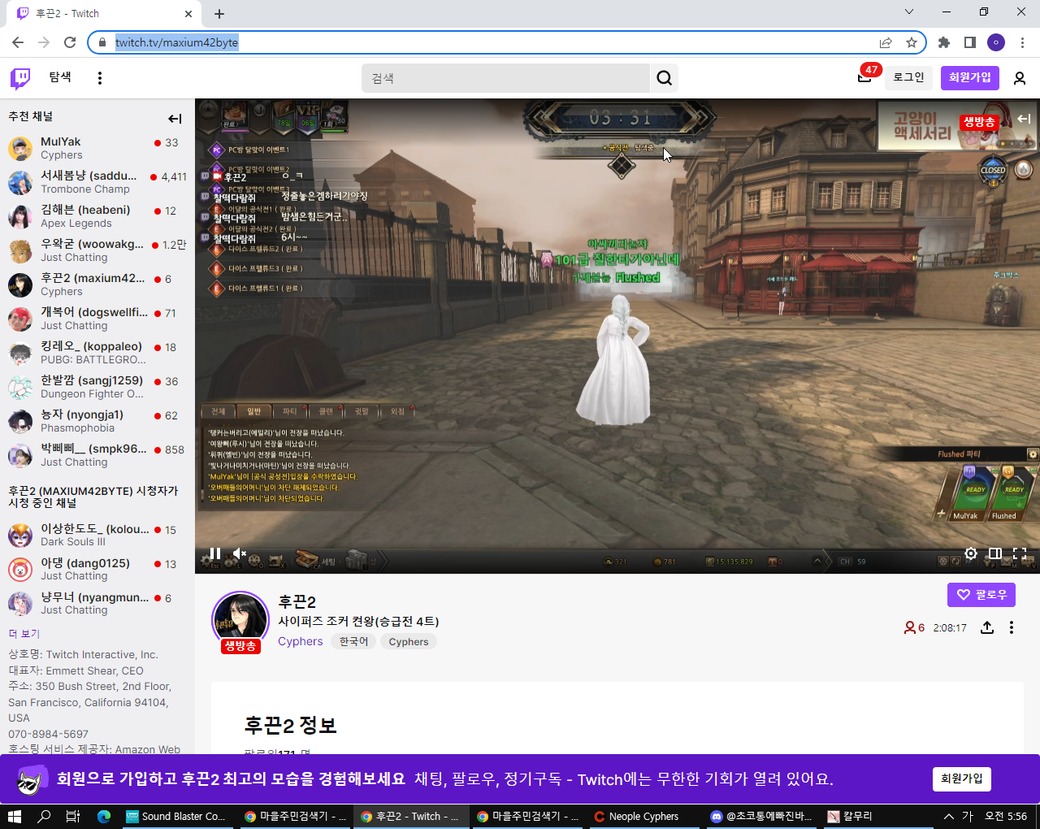The height and width of the screenshot is (829, 1040).
Task: Follow the channel with 팔로우 button
Action: click(981, 595)
